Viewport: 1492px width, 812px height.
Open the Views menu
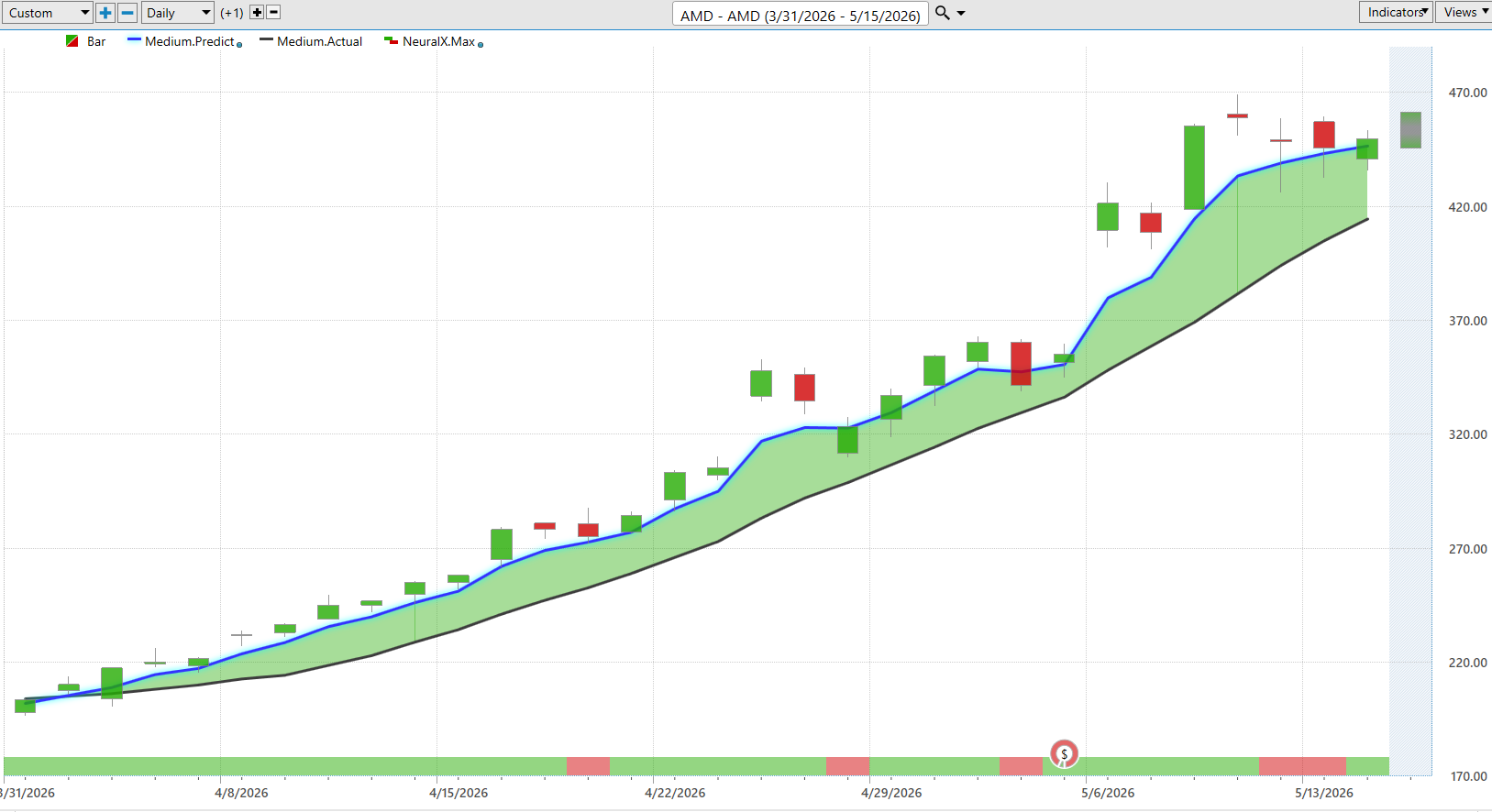coord(1464,12)
